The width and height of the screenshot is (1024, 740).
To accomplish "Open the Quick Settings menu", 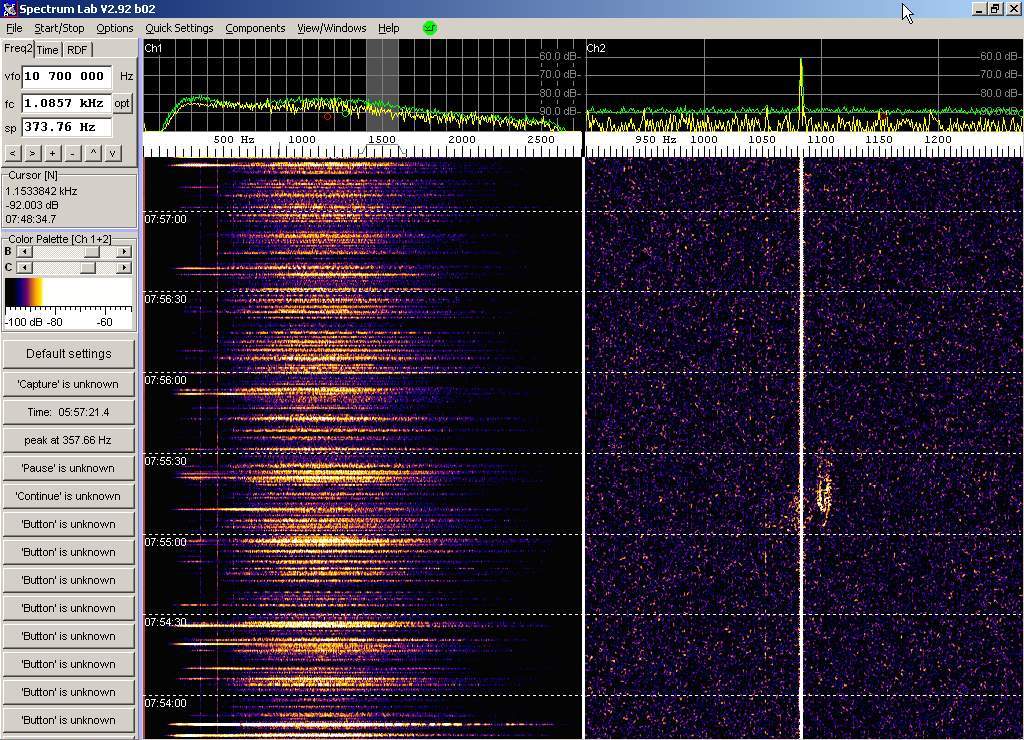I will coord(179,28).
